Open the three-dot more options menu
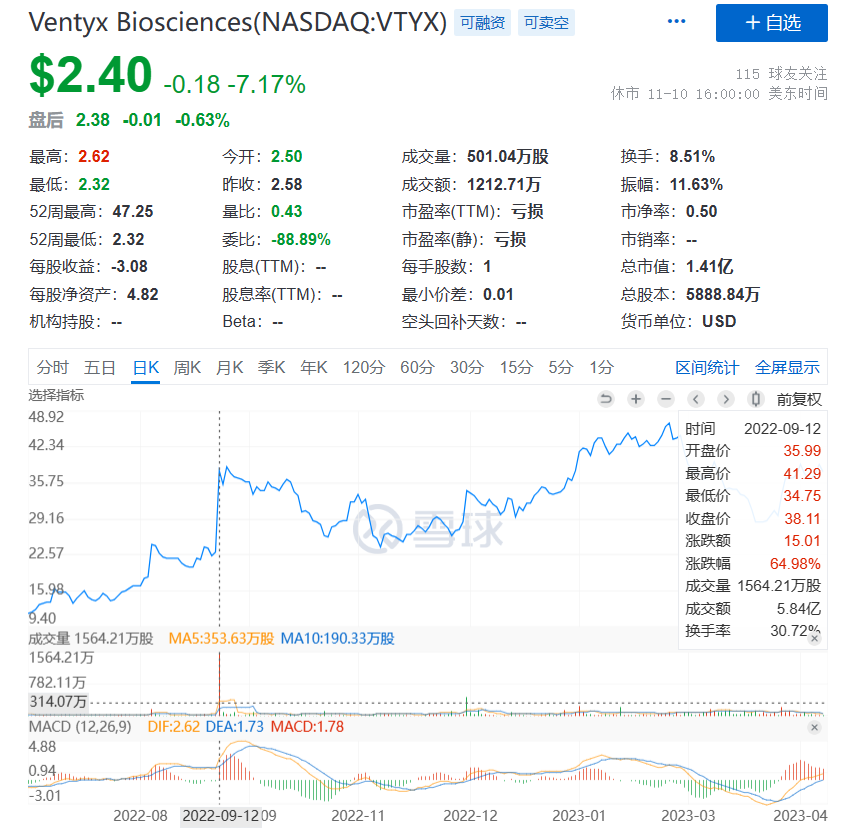 (x=676, y=22)
